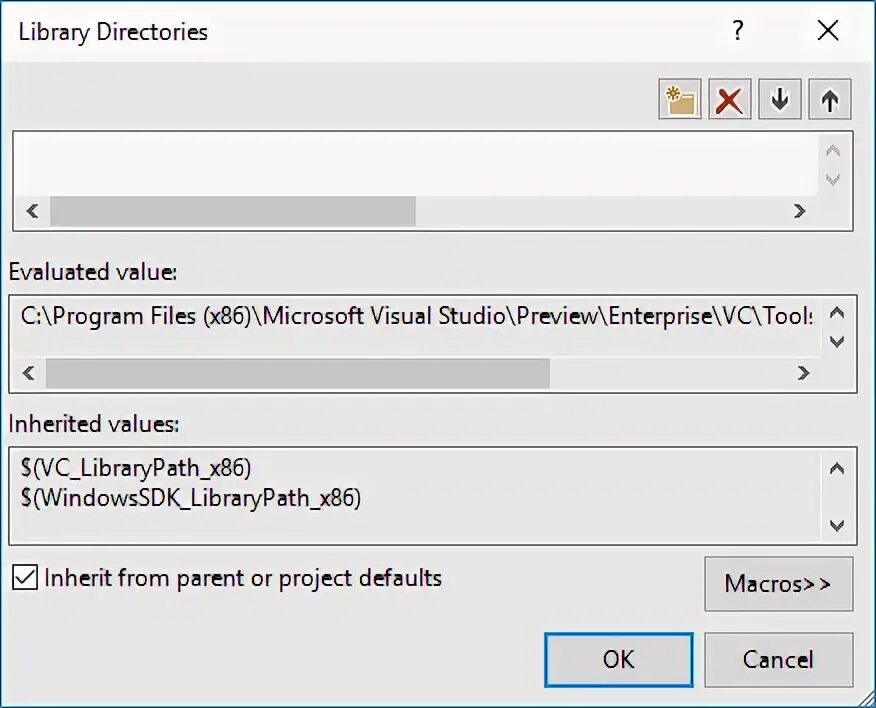
Task: Click the Cancel button
Action: (x=779, y=660)
